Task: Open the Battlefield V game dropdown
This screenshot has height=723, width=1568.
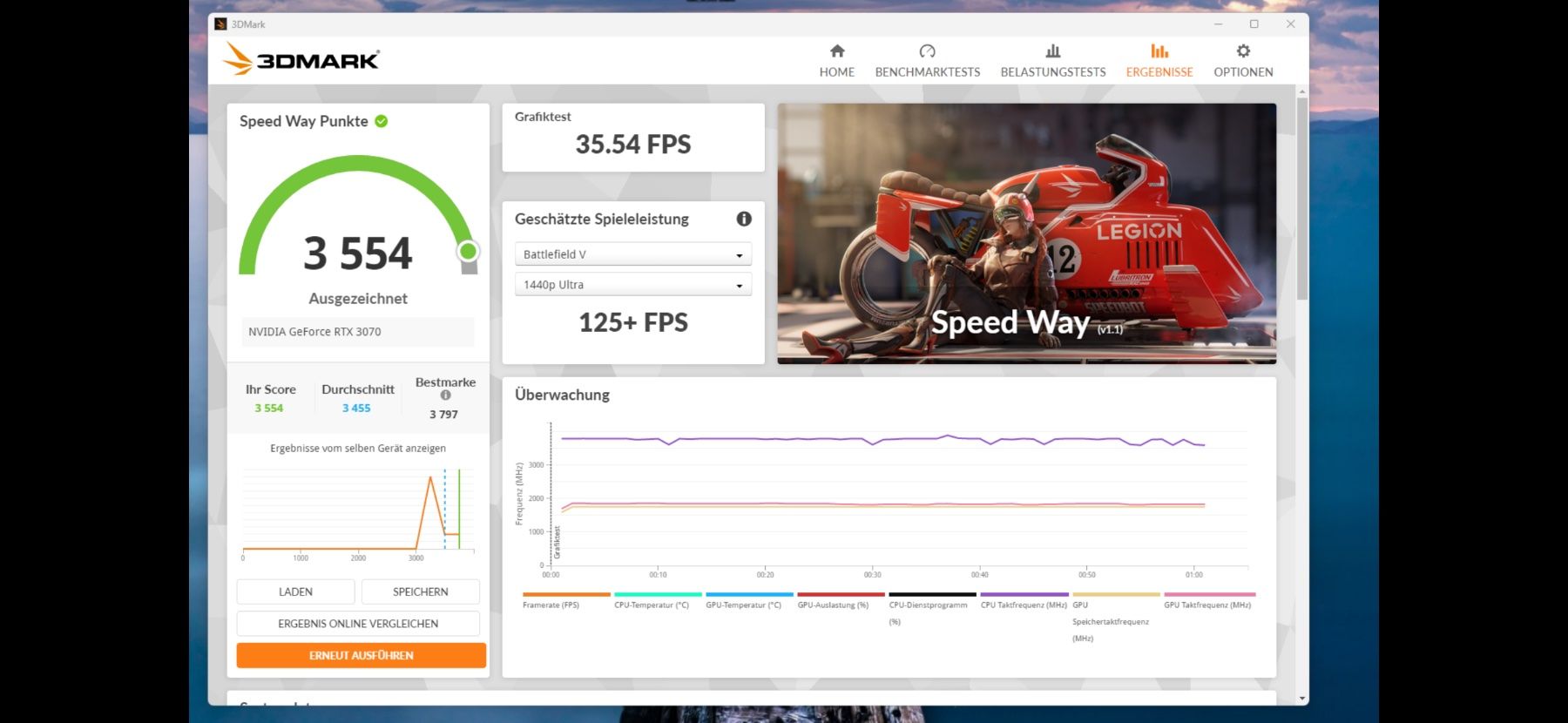Action: 633,254
